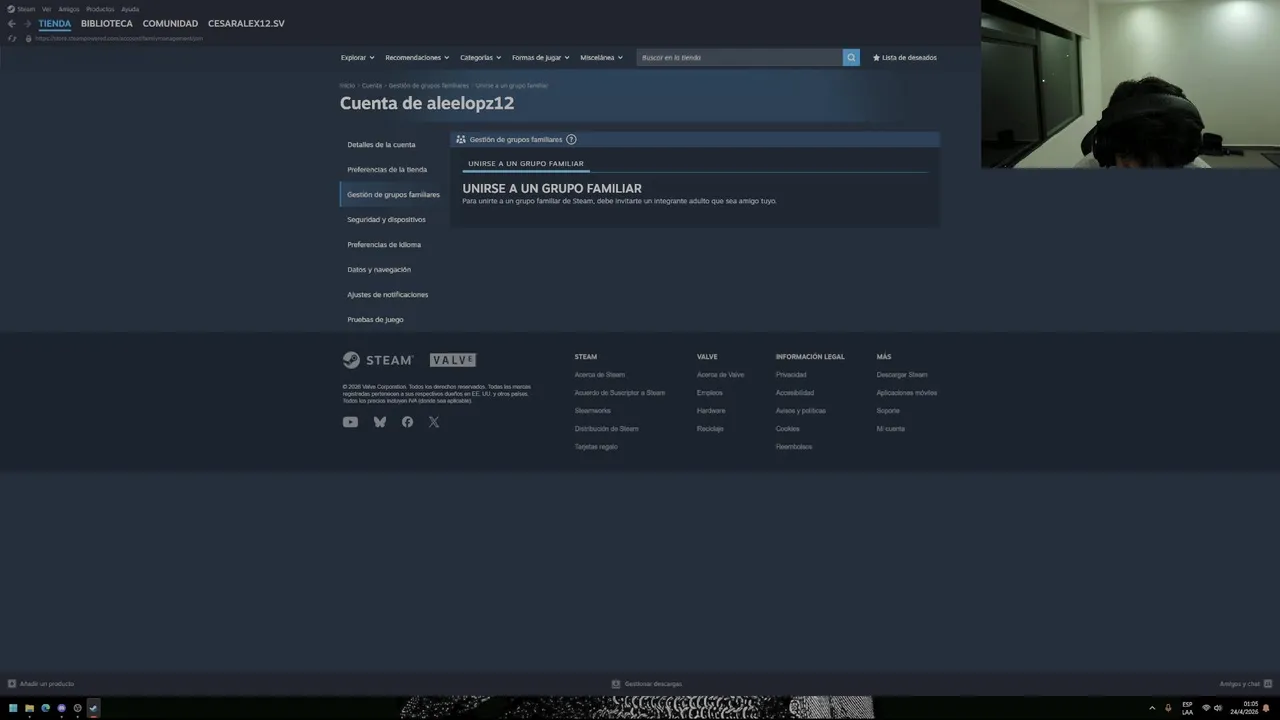Open File Explorer from the taskbar

point(29,708)
